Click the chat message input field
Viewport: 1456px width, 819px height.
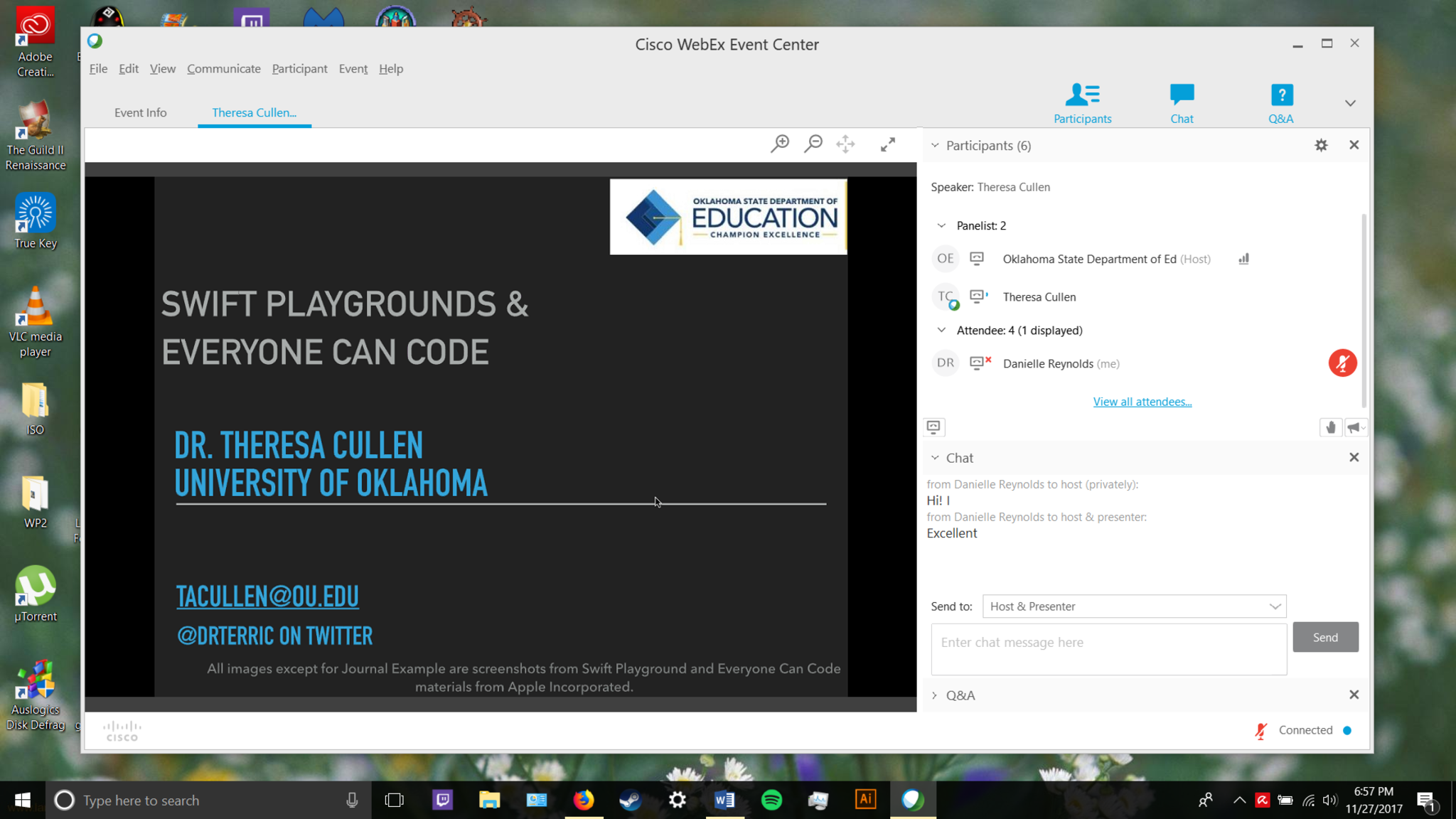click(x=1108, y=648)
